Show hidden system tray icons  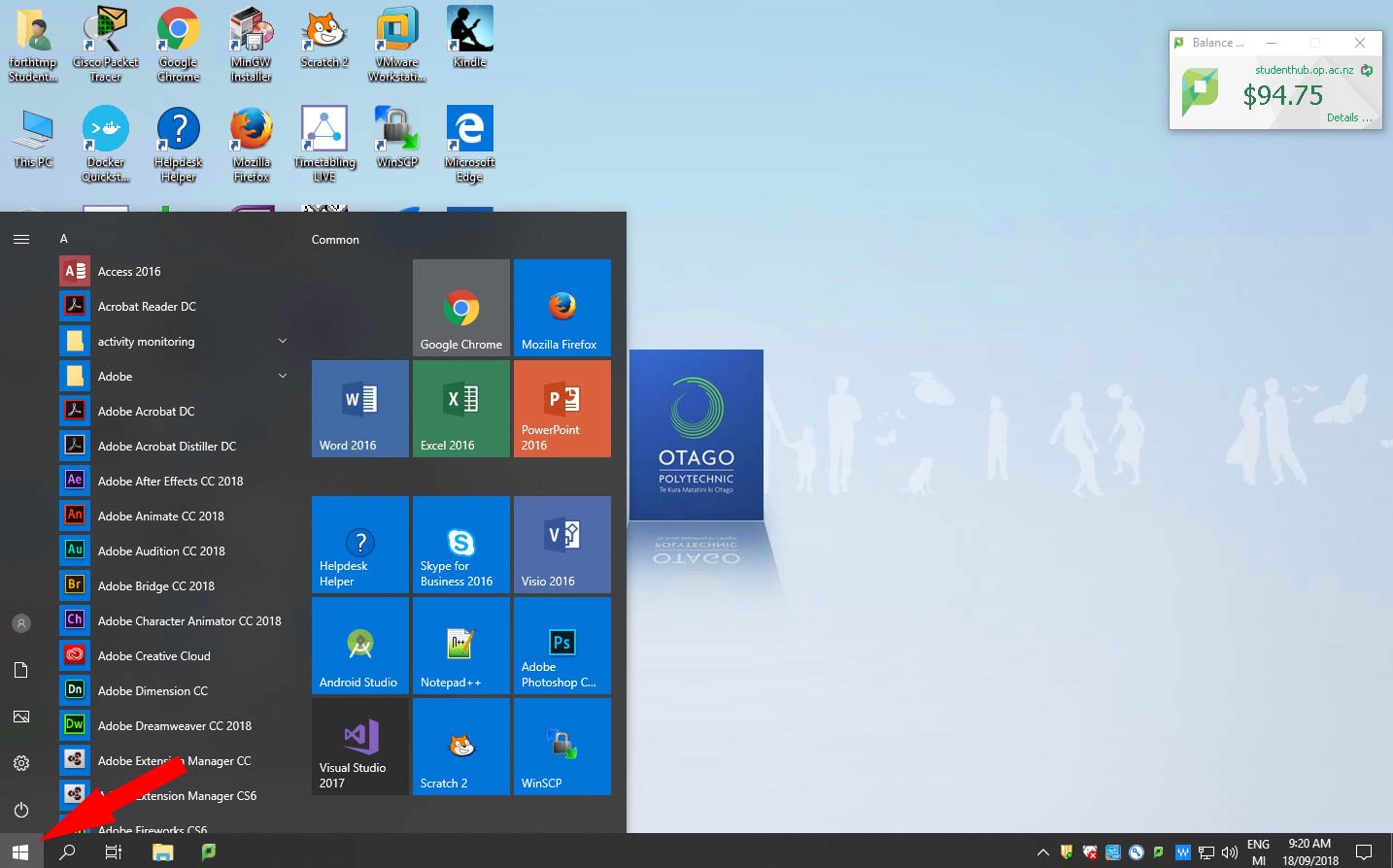pyautogui.click(x=1042, y=852)
